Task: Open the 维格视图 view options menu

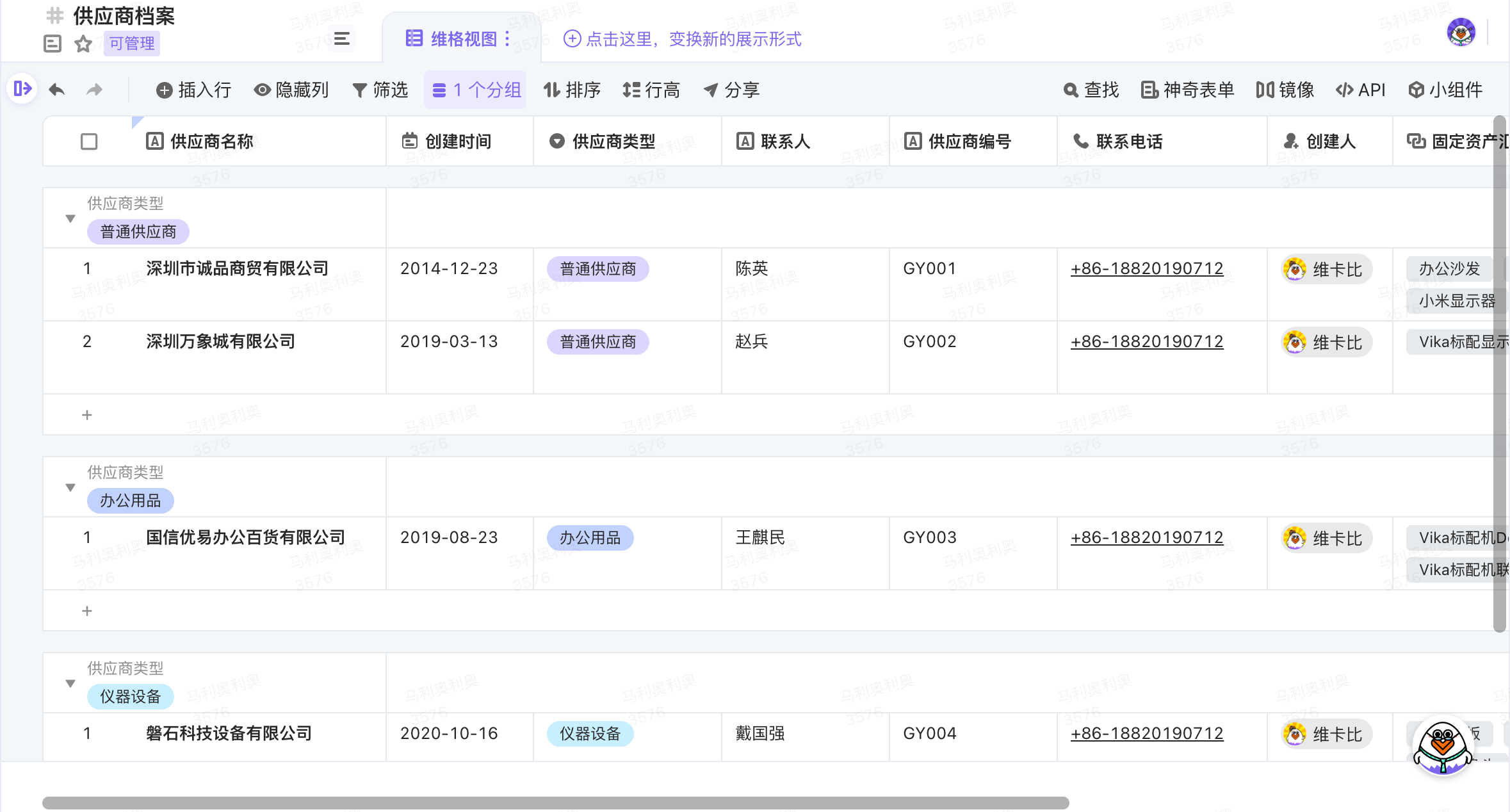Action: click(x=508, y=38)
